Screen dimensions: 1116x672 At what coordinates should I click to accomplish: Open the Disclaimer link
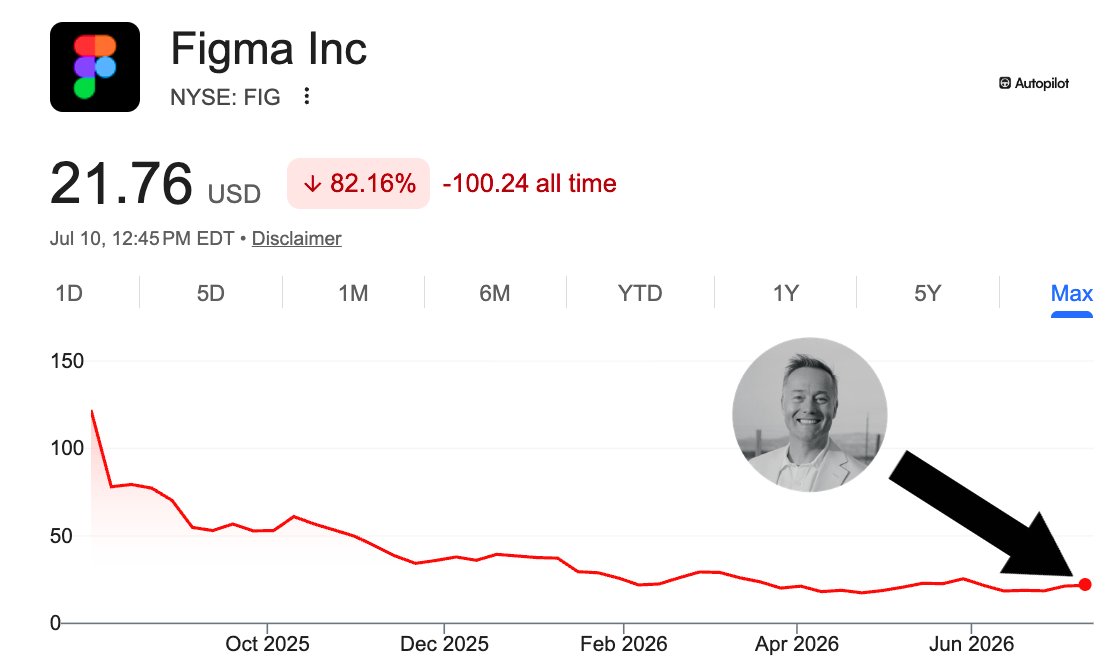click(297, 238)
